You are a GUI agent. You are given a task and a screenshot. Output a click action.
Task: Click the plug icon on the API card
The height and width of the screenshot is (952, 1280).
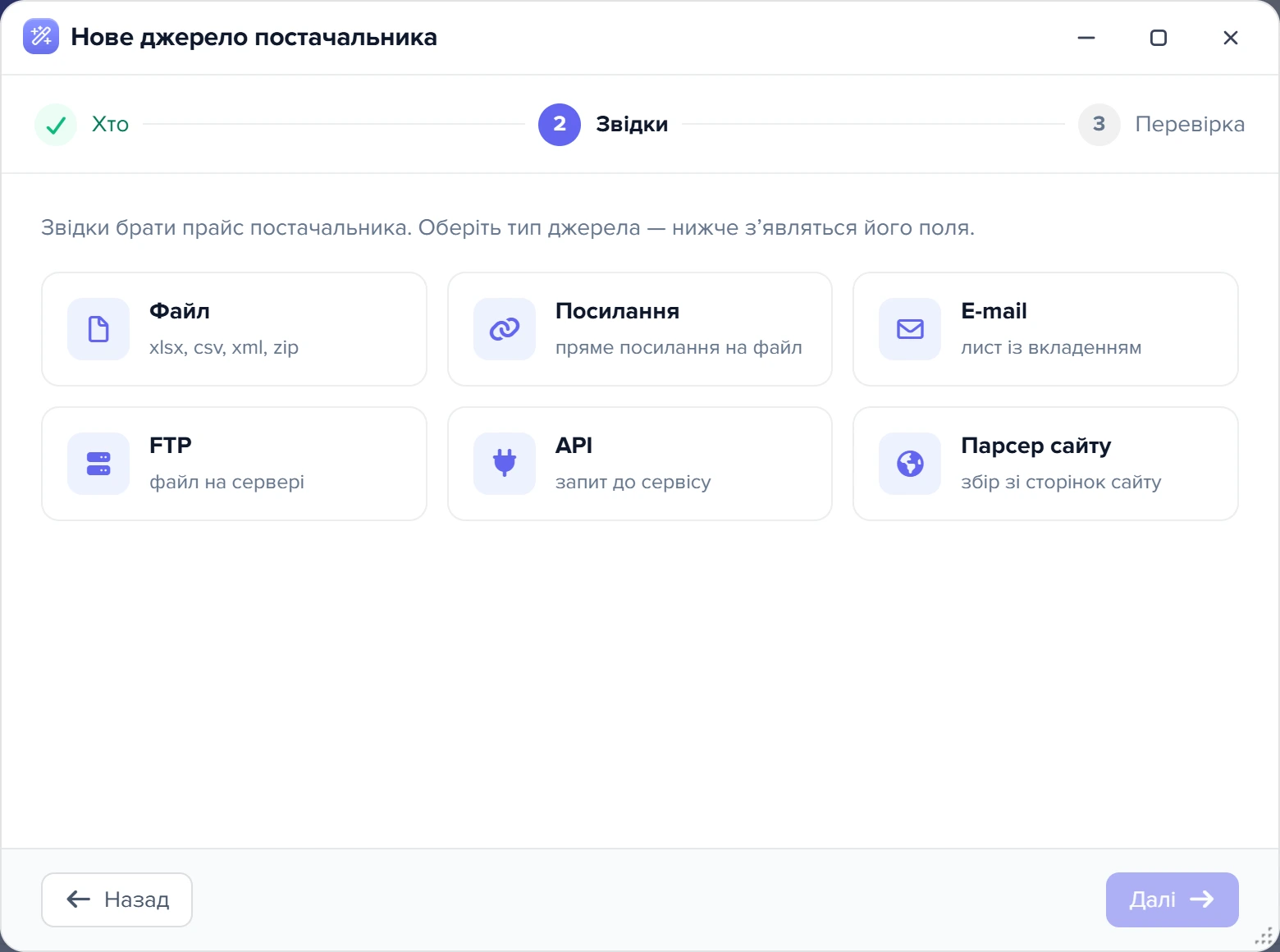pyautogui.click(x=505, y=463)
